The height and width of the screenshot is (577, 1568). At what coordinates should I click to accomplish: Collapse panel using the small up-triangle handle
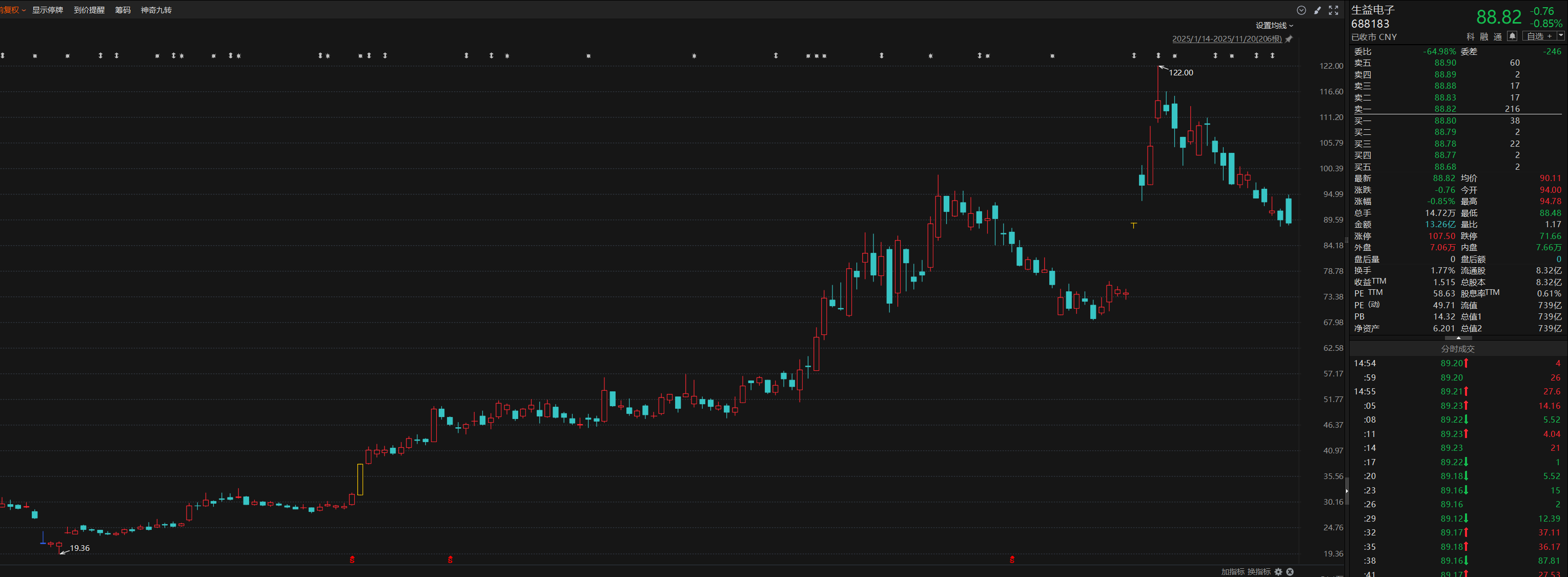coord(1458,337)
